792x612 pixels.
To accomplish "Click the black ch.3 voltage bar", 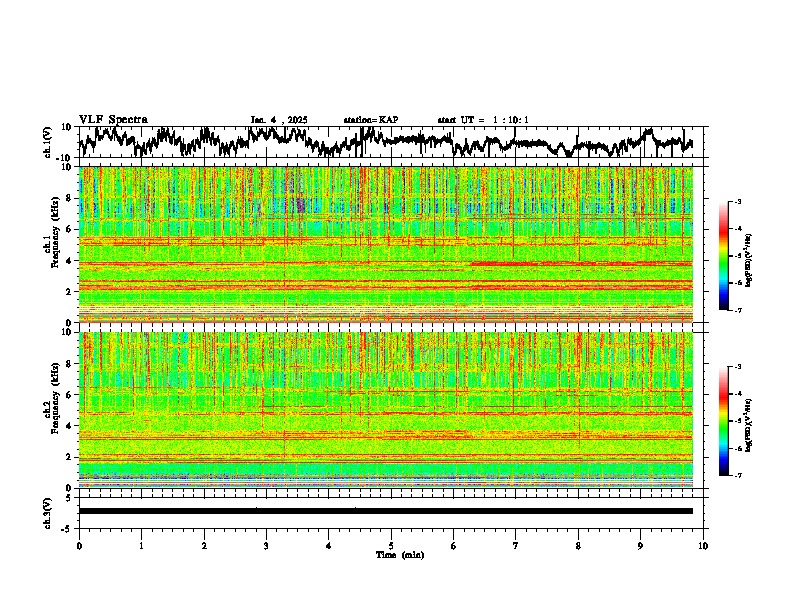I will click(x=386, y=511).
